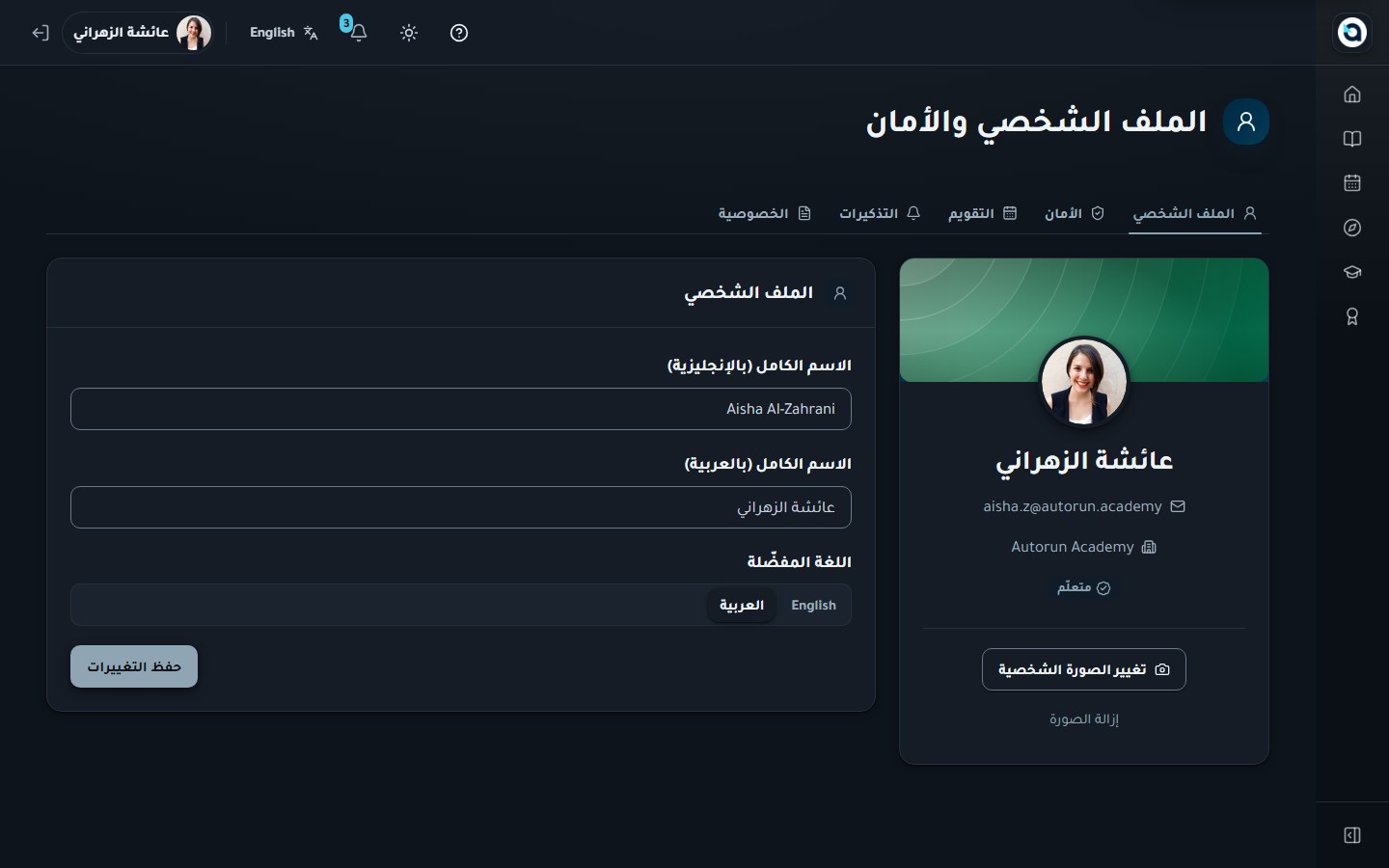Click إزالة الصورة link
The height and width of the screenshot is (868, 1389).
(1084, 719)
